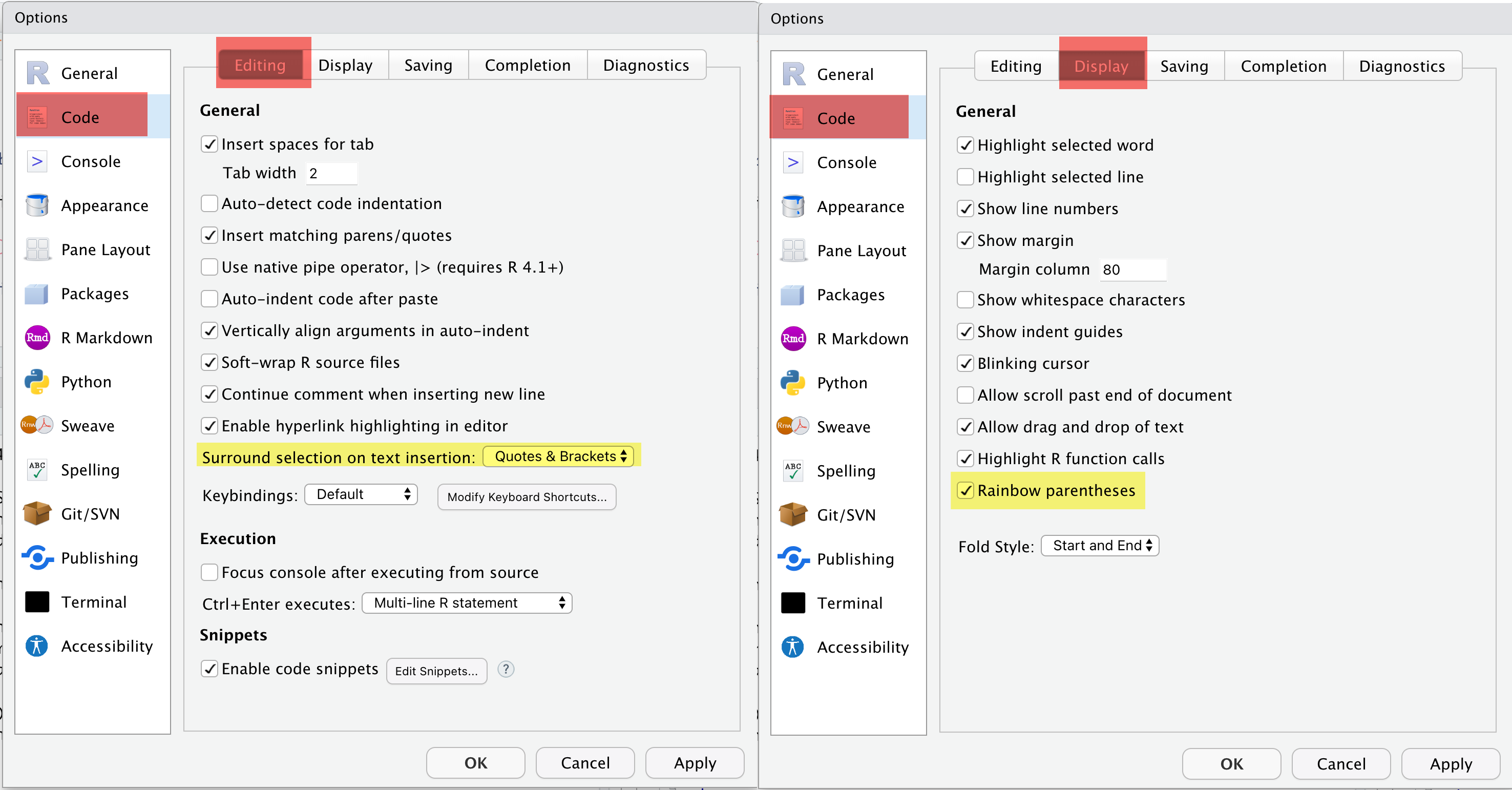
Task: Switch to Editing tab in right window
Action: 1016,66
